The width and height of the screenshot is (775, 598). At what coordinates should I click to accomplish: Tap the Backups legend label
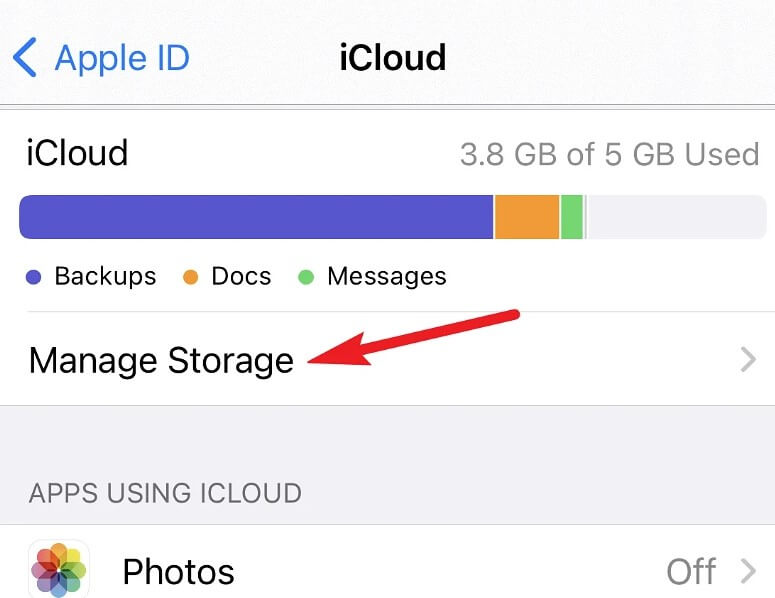click(105, 276)
